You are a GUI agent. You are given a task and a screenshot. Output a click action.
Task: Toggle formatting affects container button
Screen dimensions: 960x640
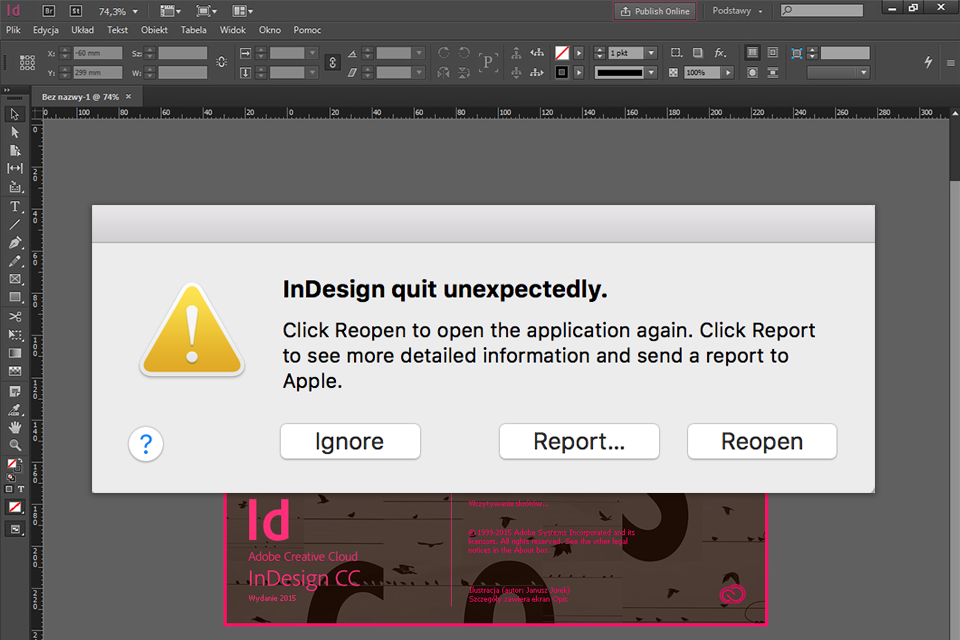9,489
